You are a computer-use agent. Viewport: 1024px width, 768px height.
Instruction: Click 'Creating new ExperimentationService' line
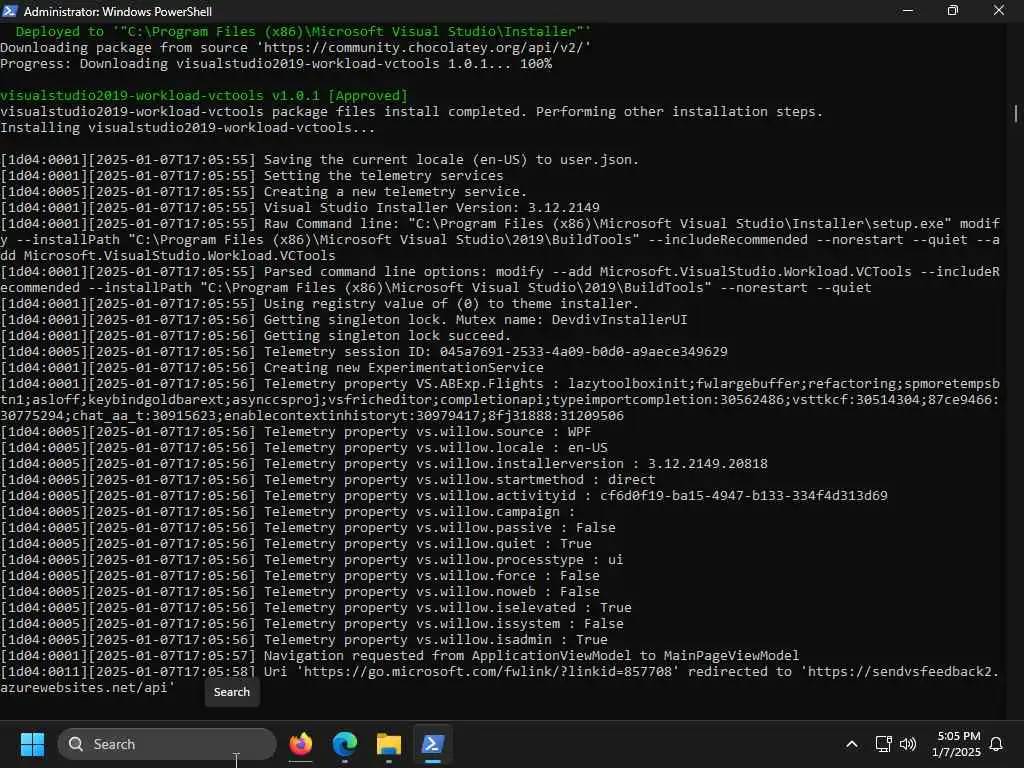(x=272, y=368)
